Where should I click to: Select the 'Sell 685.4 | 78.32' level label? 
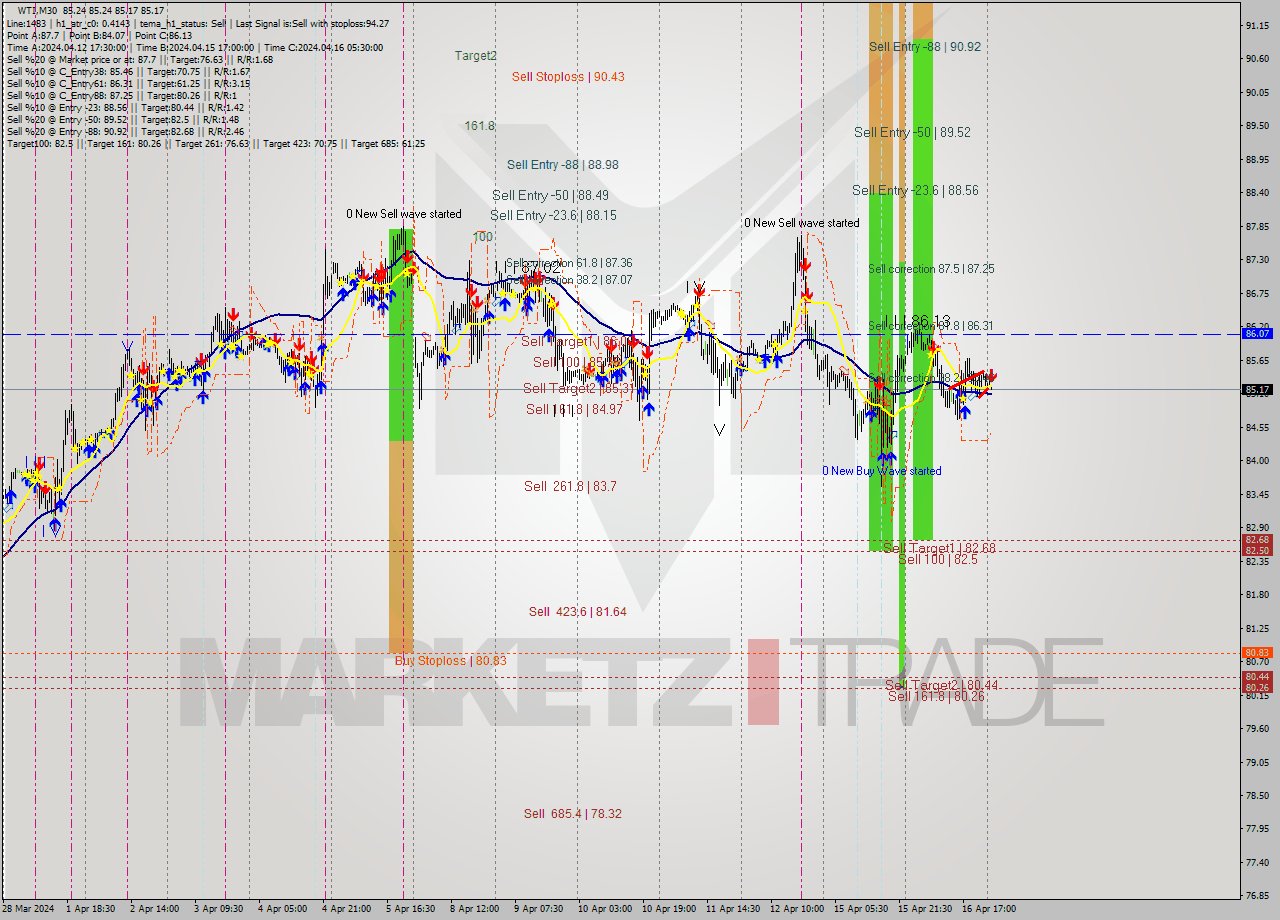[573, 814]
